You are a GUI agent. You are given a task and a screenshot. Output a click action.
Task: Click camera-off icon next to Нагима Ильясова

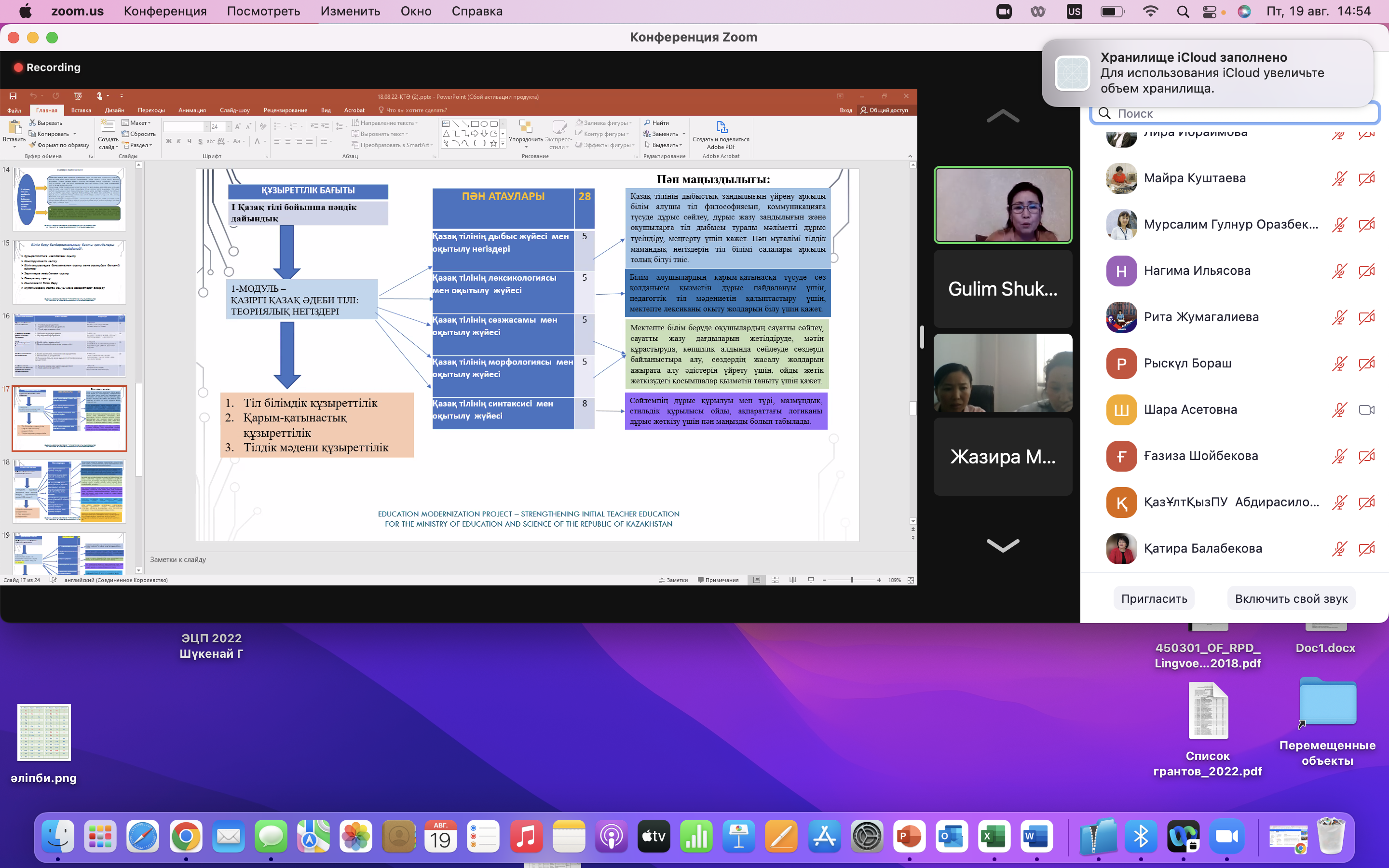(x=1367, y=271)
